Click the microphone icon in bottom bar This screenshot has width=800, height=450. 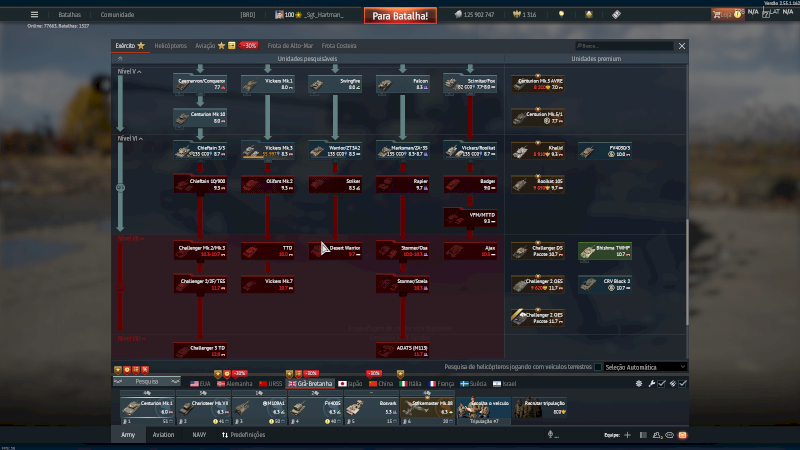pyautogui.click(x=551, y=435)
